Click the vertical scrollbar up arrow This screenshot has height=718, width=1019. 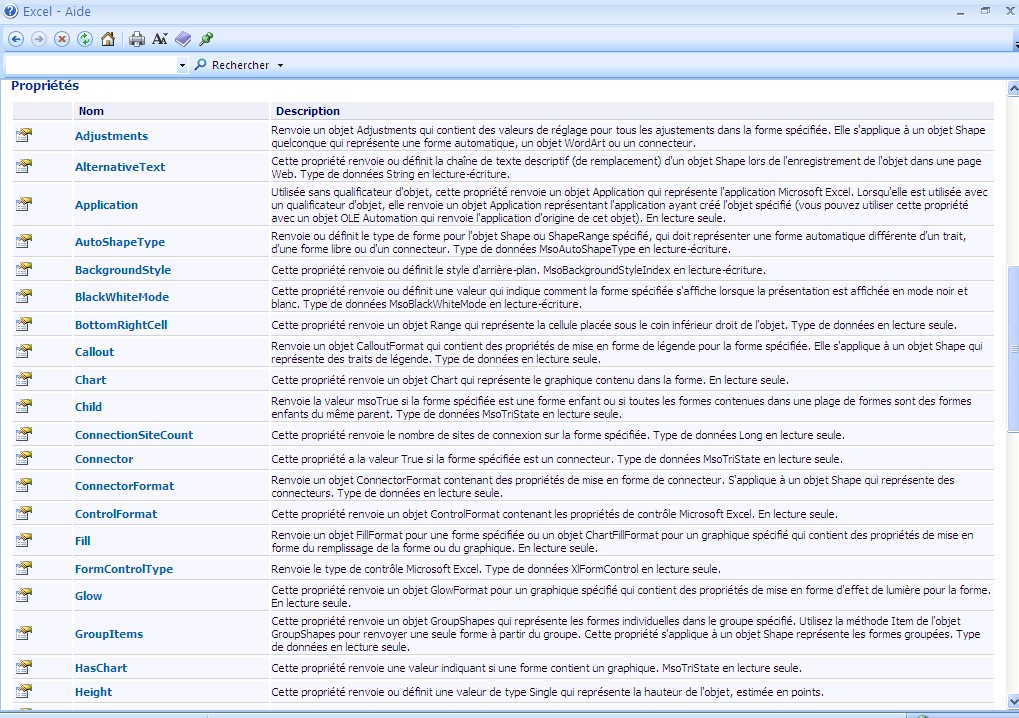point(1013,88)
